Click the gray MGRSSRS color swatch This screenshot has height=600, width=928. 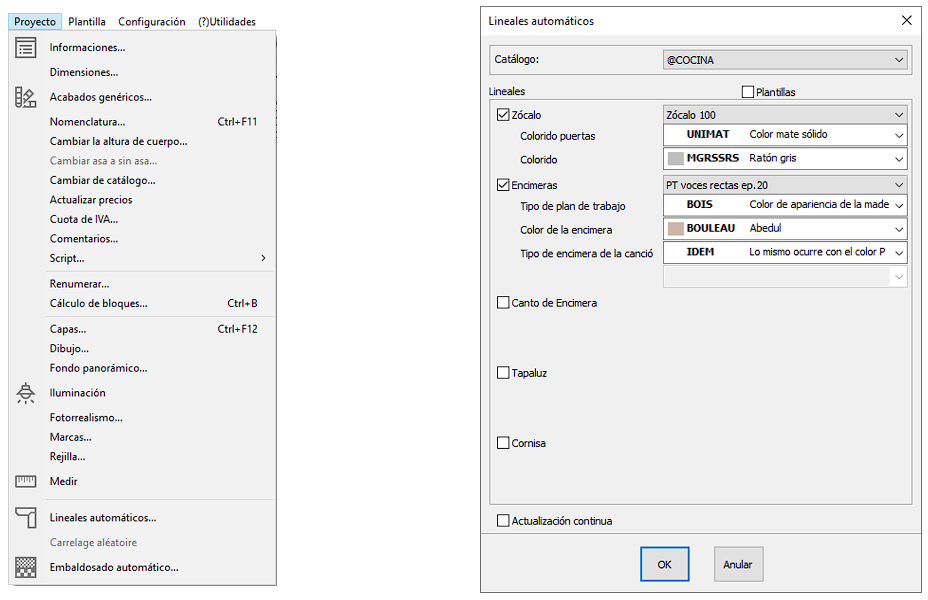pyautogui.click(x=676, y=158)
